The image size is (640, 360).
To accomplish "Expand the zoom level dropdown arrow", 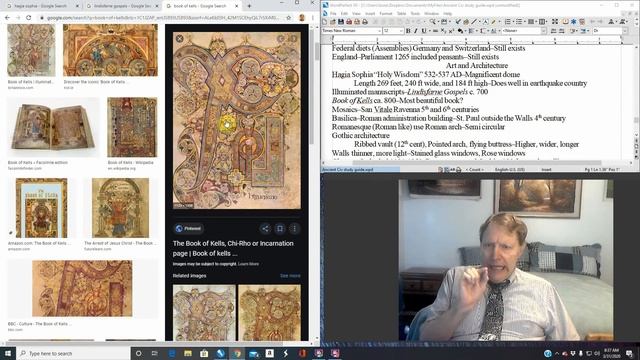I will pyautogui.click(x=438, y=22).
